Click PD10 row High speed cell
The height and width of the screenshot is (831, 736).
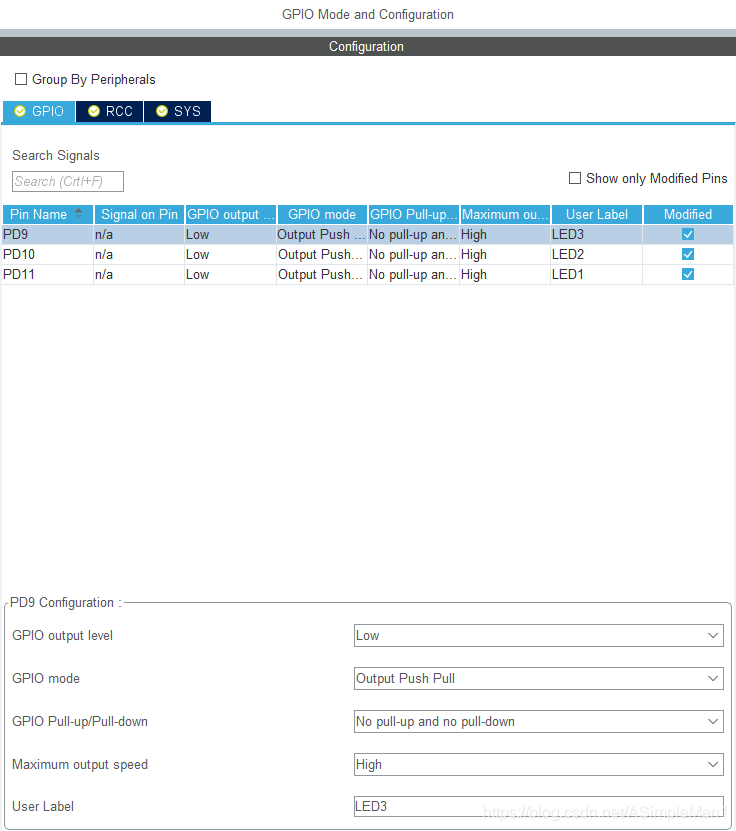point(505,254)
